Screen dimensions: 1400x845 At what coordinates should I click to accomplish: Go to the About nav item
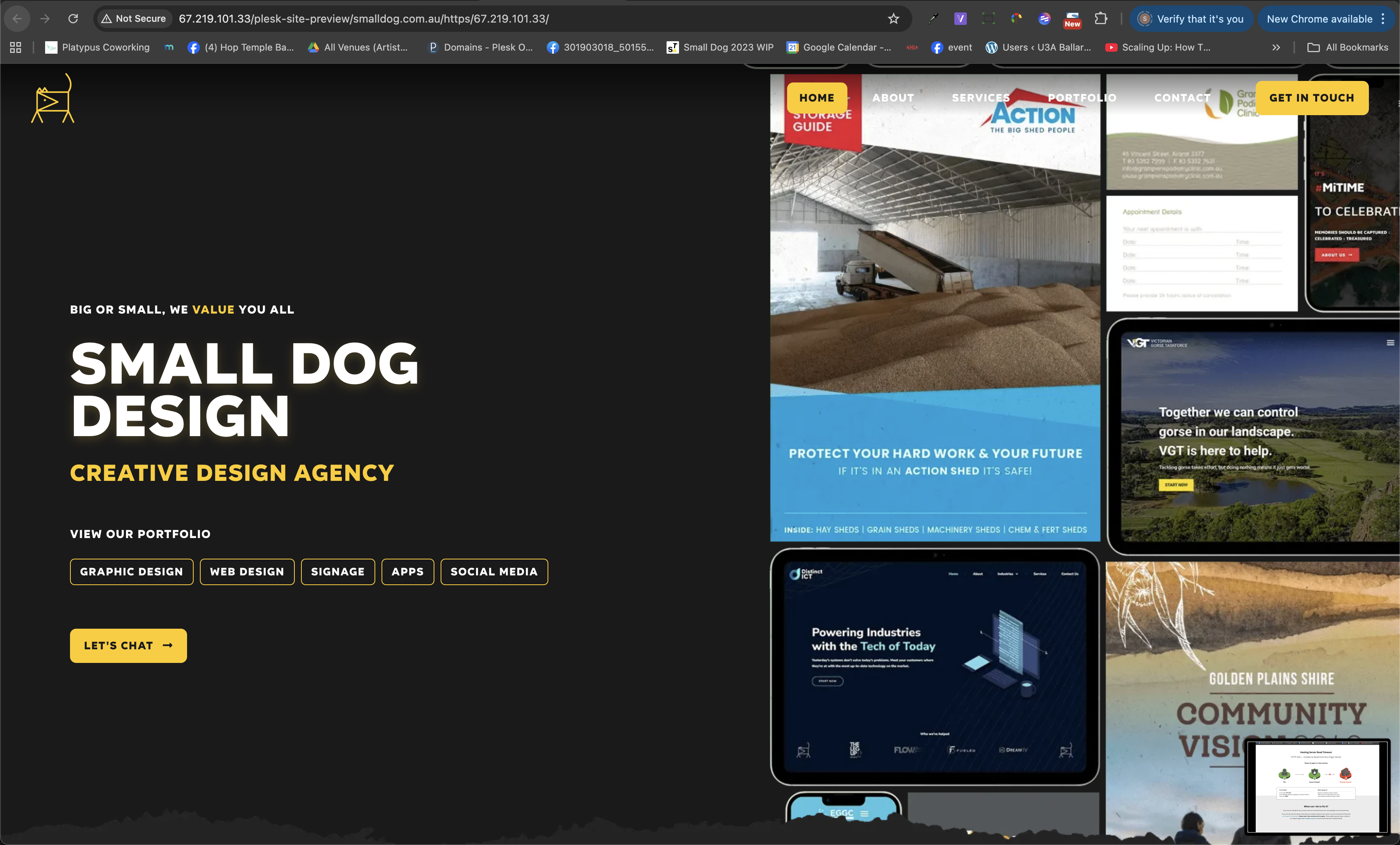[893, 98]
